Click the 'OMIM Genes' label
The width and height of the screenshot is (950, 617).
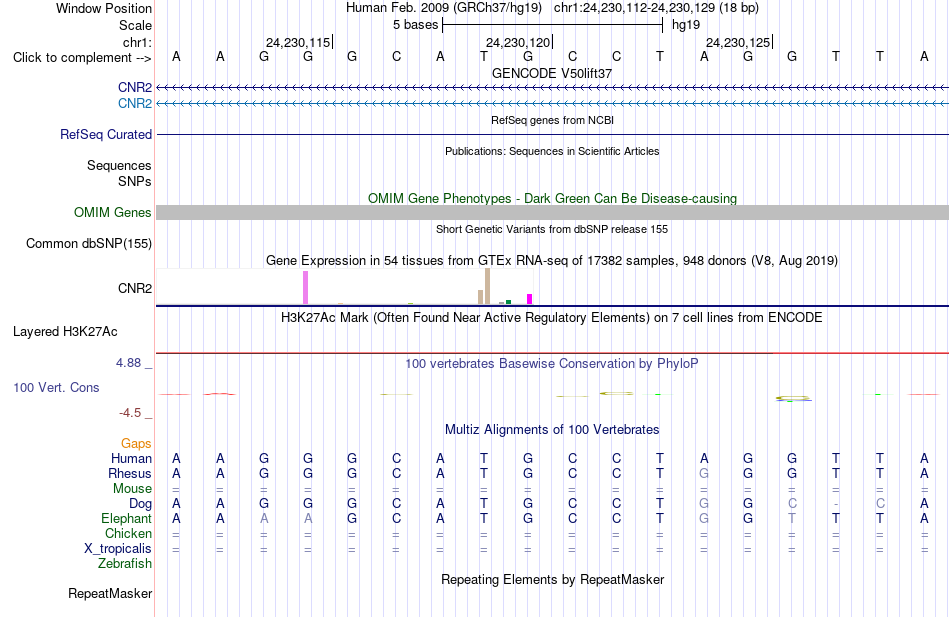click(x=112, y=213)
